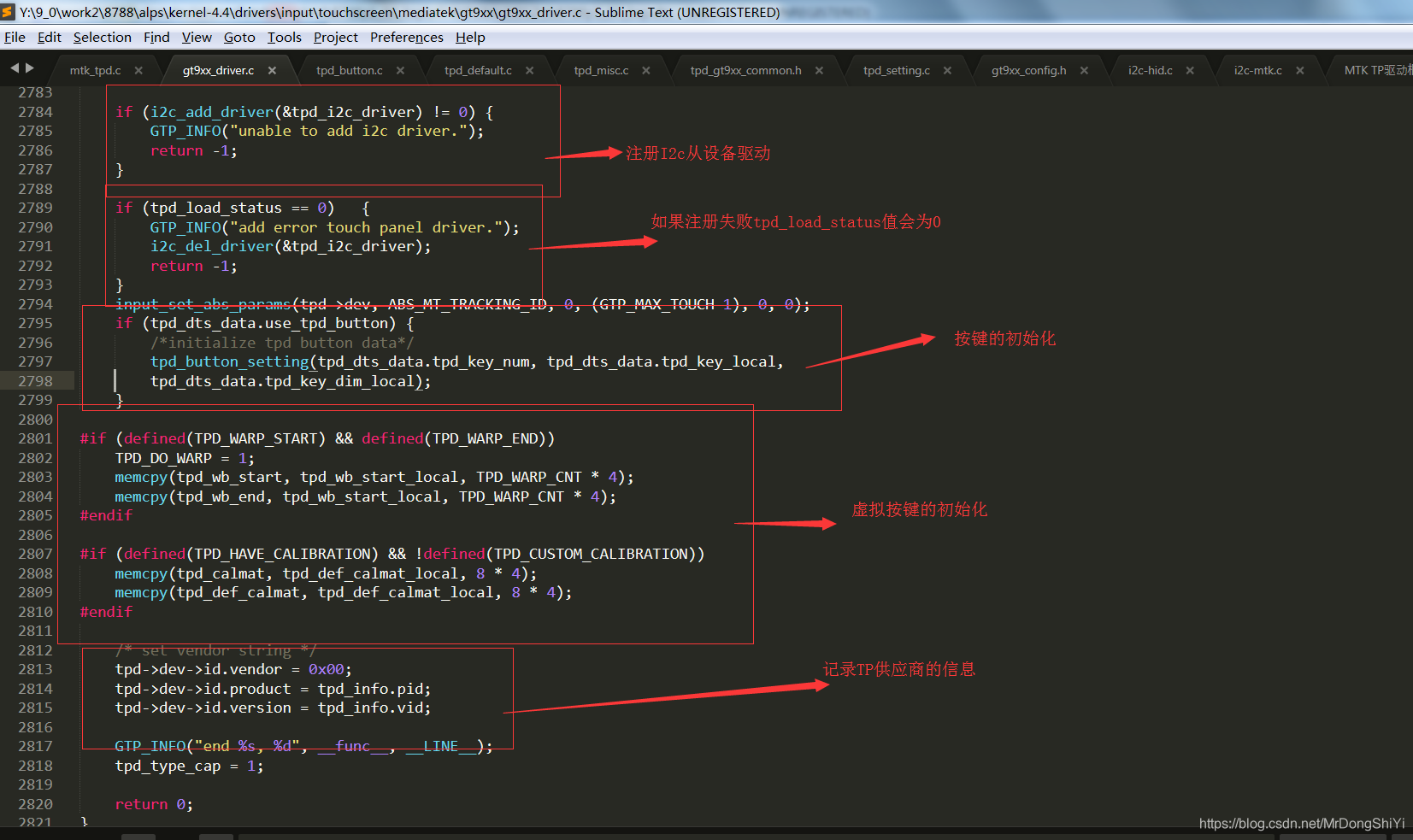Go to next tab with right arrow

(30, 68)
